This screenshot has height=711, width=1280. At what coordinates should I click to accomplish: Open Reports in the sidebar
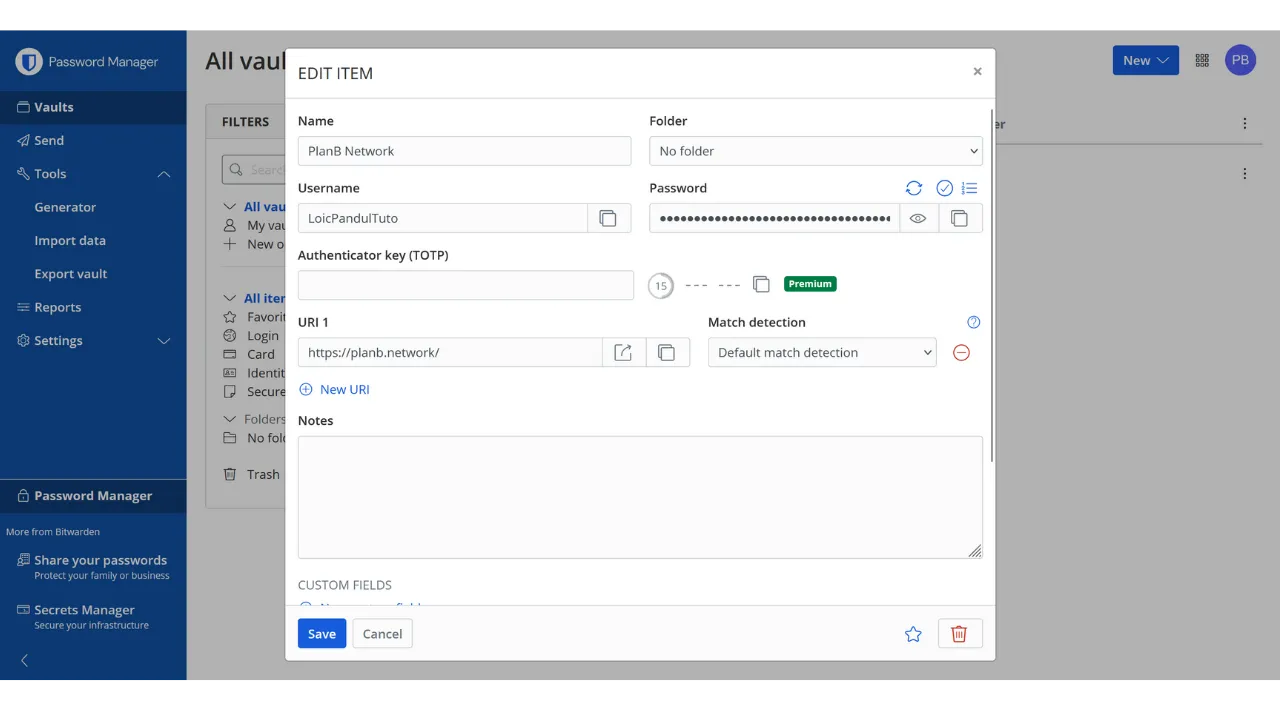tap(57, 308)
